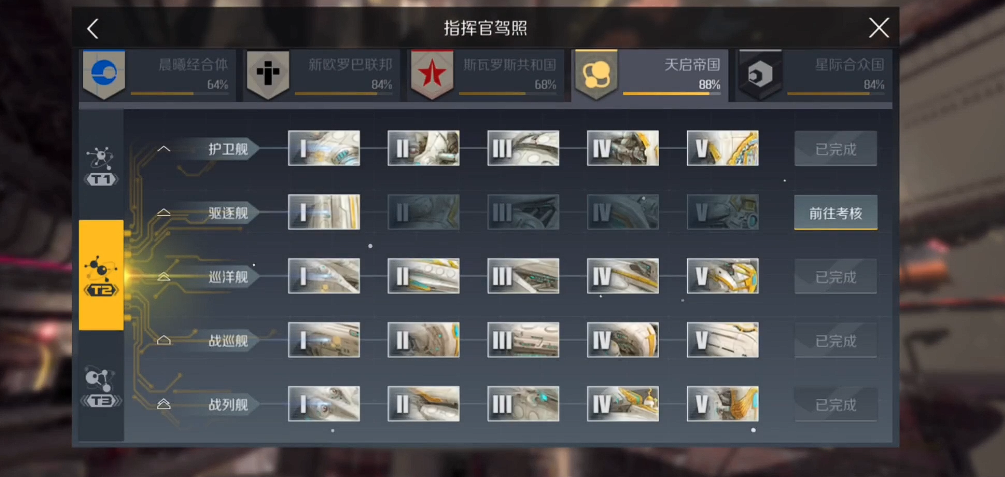Open 巡洋舰 level V license thumbnail
The width and height of the screenshot is (1005, 477).
tap(723, 276)
